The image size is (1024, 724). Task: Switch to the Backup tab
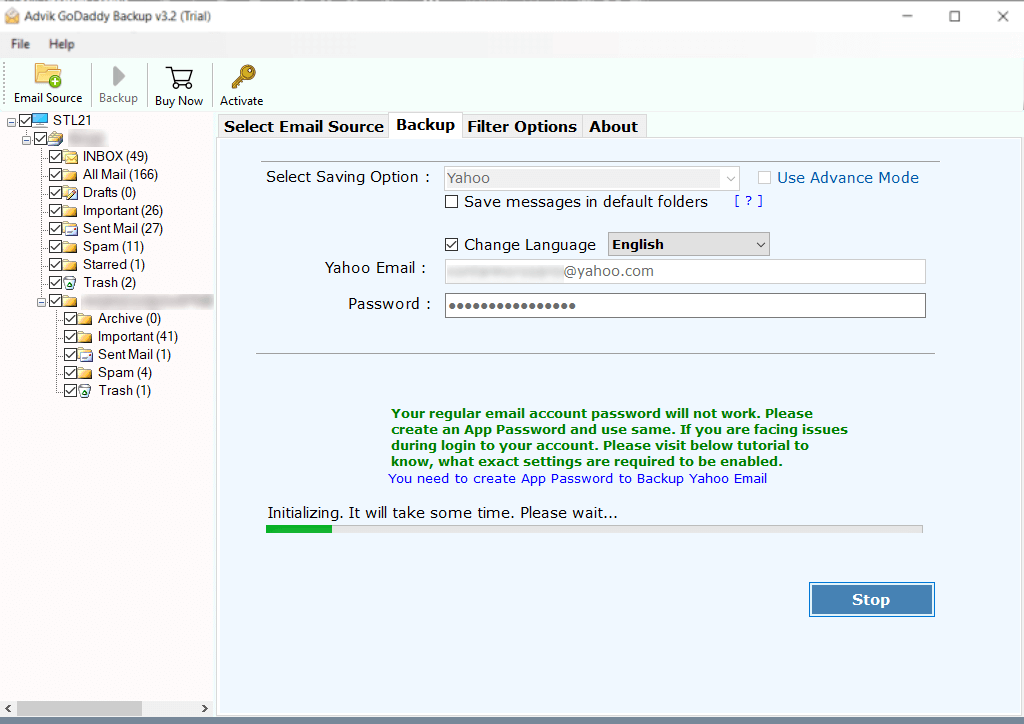coord(426,125)
